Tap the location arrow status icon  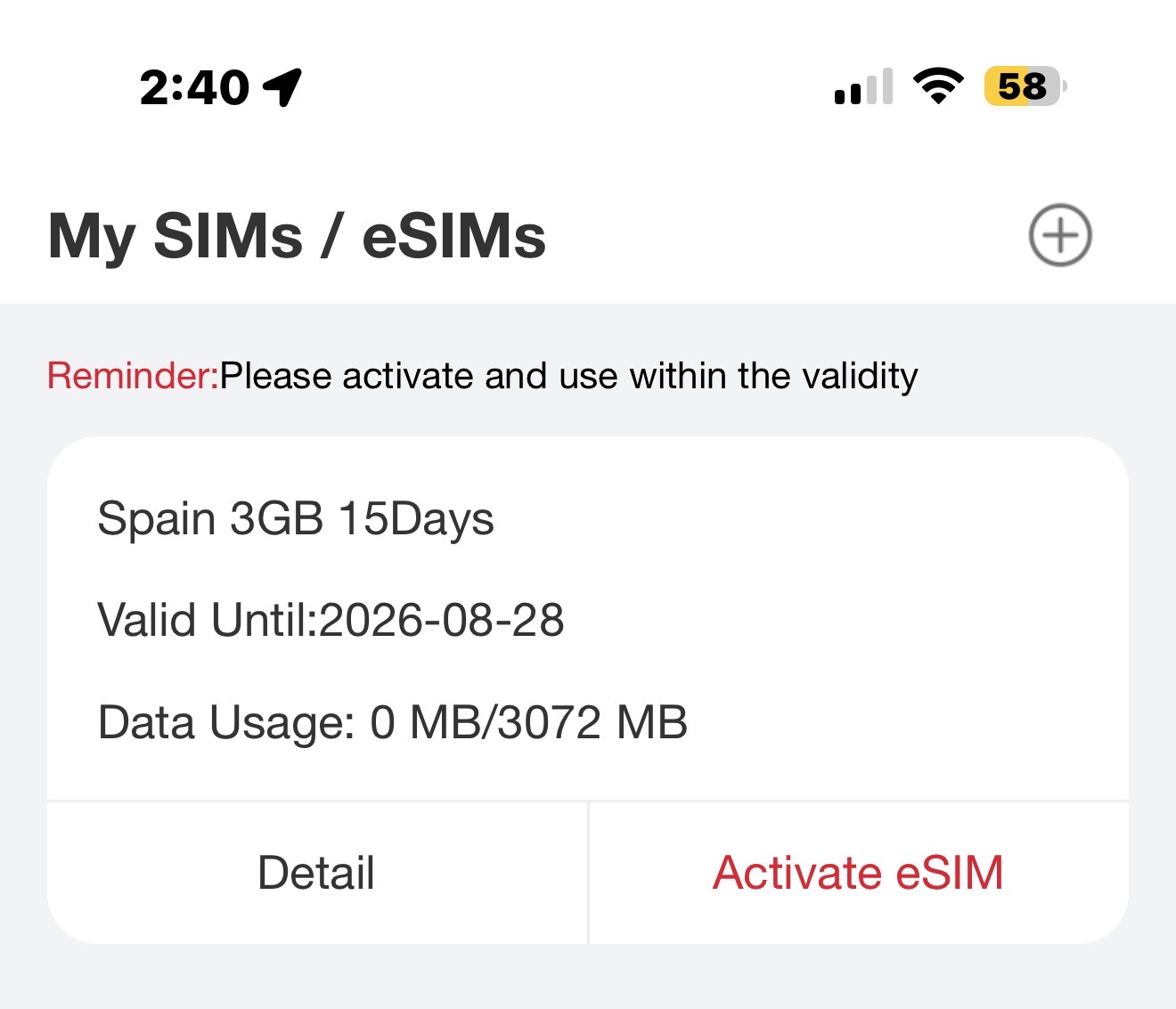(283, 87)
